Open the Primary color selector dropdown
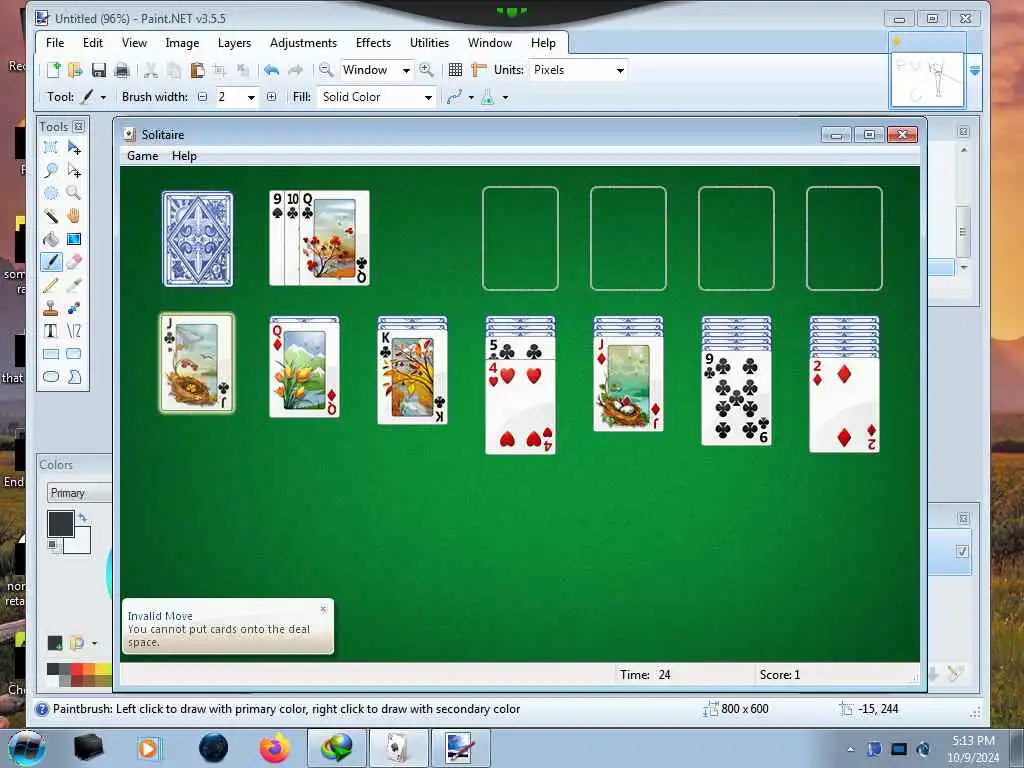This screenshot has height=768, width=1024. (x=79, y=493)
